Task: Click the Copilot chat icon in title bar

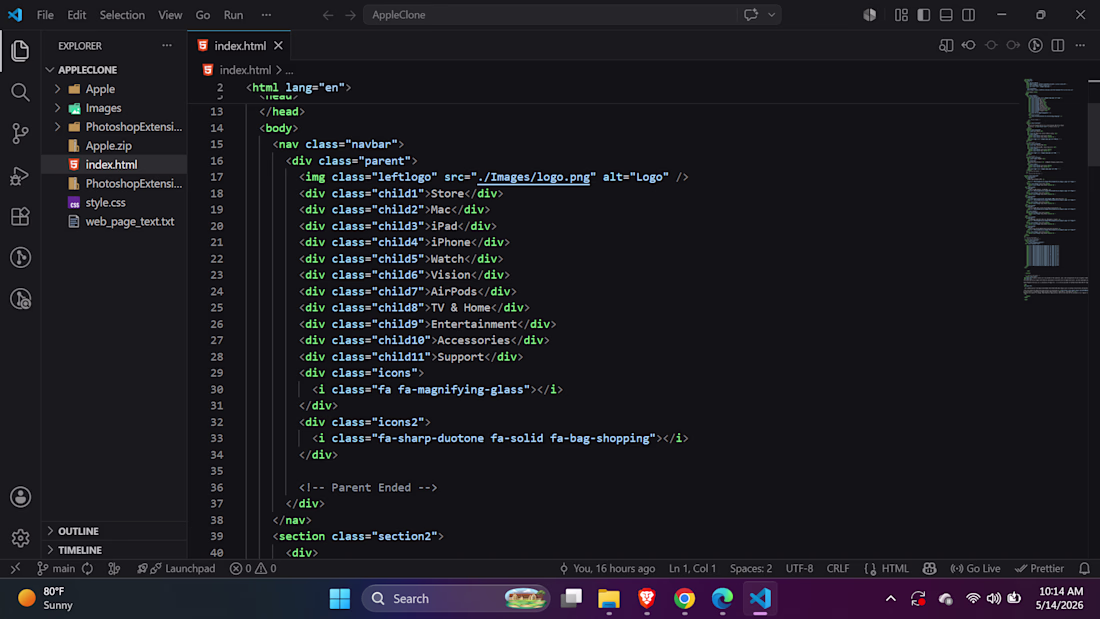Action: [751, 15]
